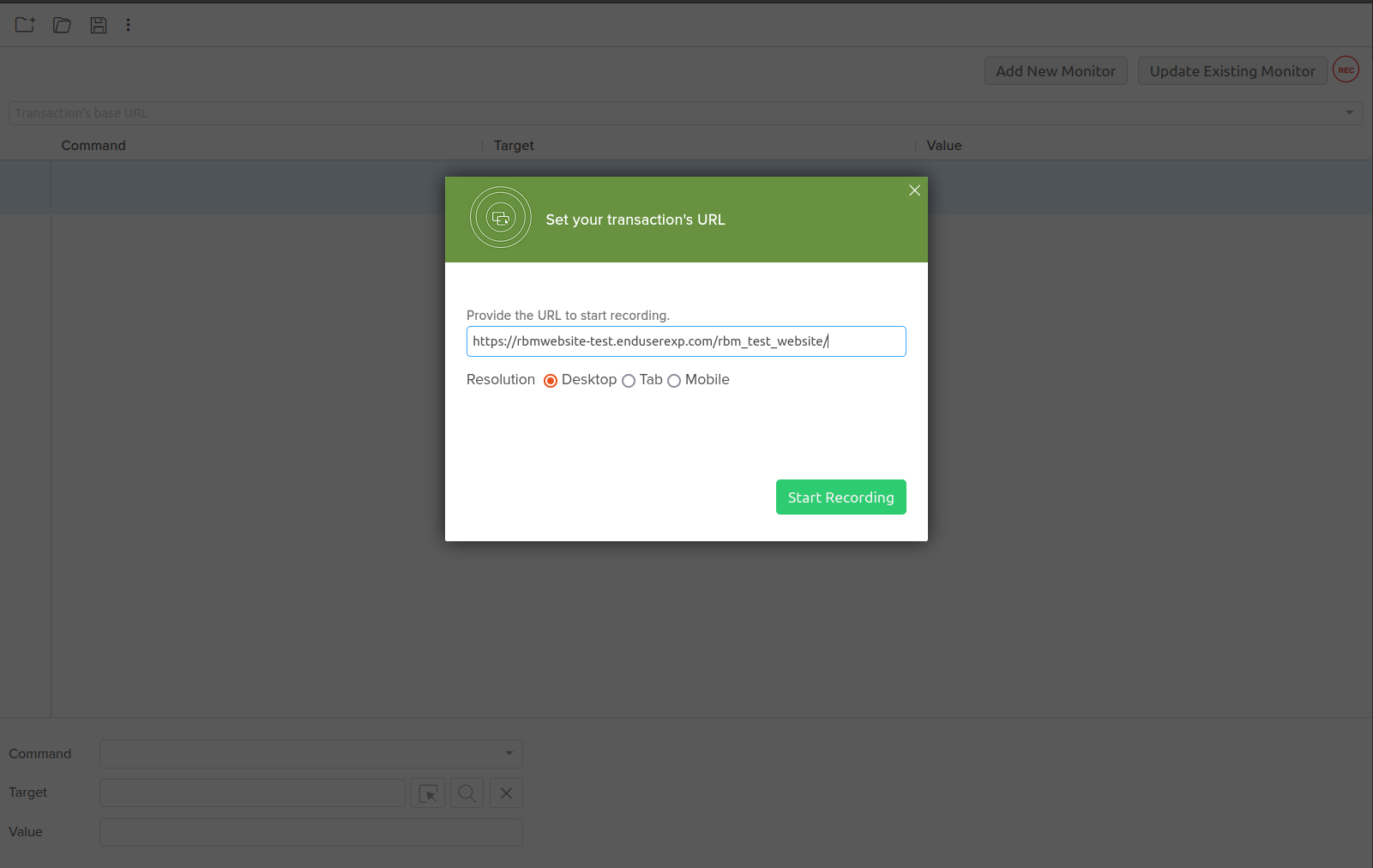
Task: Select the element picker beside the Target field
Action: tap(427, 793)
